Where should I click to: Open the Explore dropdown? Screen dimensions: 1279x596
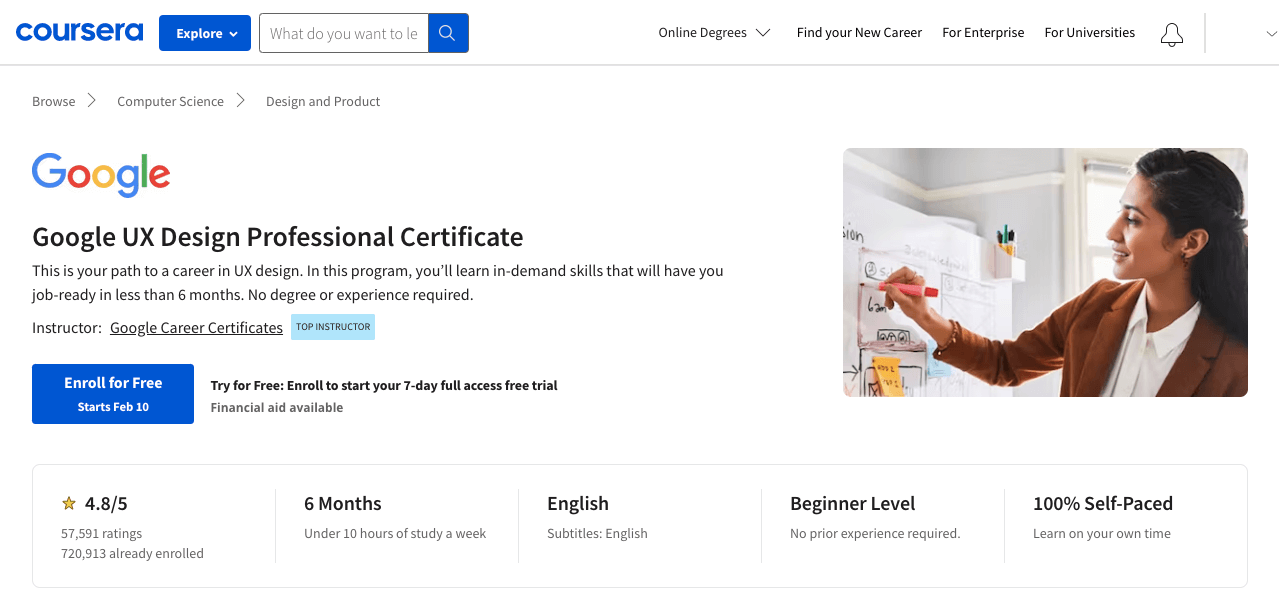pyautogui.click(x=206, y=33)
